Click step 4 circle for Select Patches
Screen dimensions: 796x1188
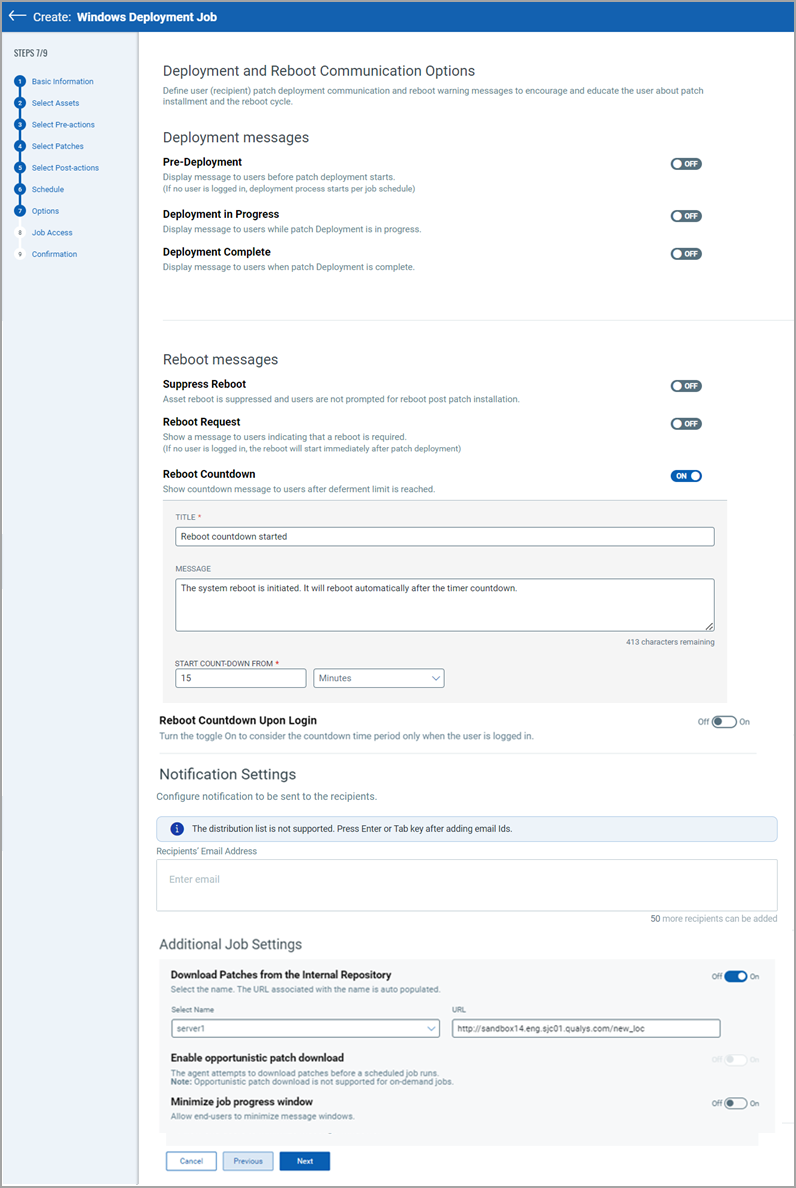[20, 146]
